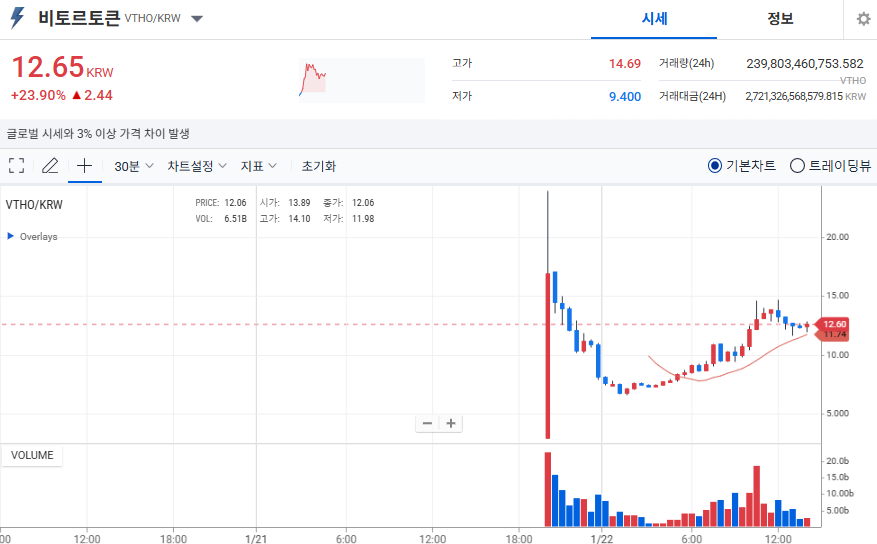The image size is (877, 544).
Task: Open the settings gear icon
Action: pyautogui.click(x=863, y=19)
